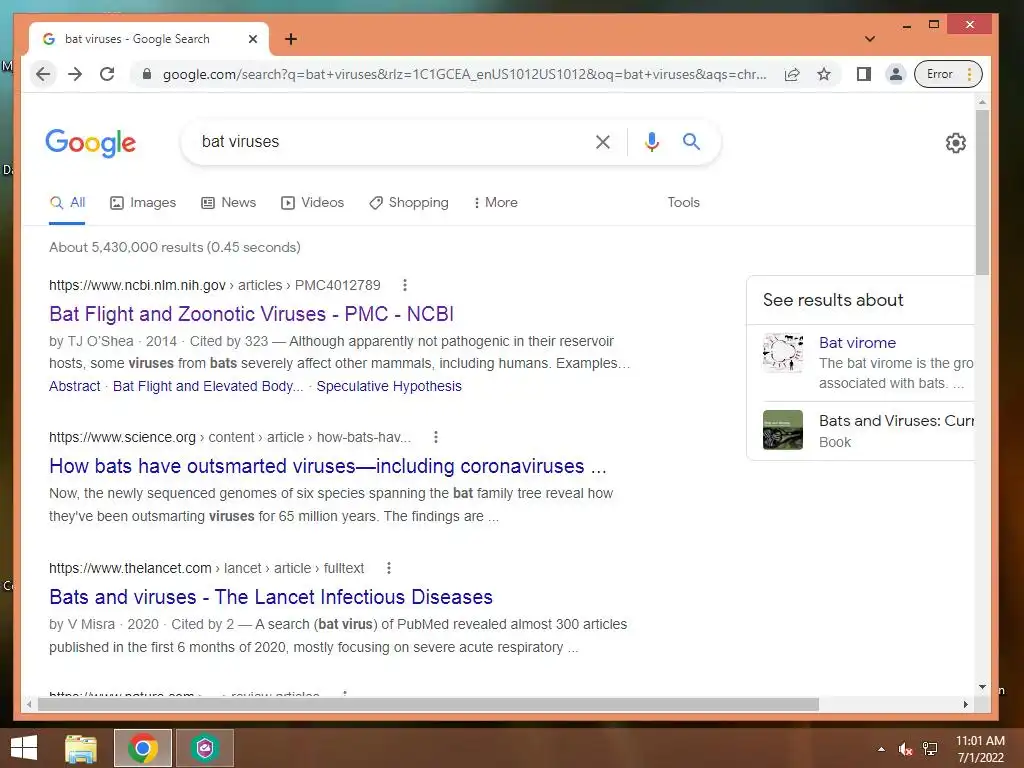Open Bat Flight and Elevated Body sitelink
The width and height of the screenshot is (1024, 768).
[x=208, y=386]
